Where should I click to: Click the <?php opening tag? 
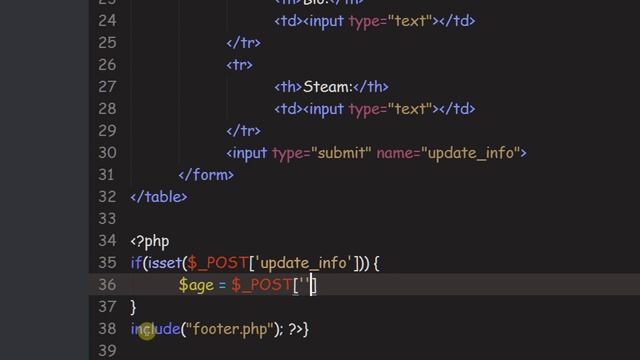150,241
